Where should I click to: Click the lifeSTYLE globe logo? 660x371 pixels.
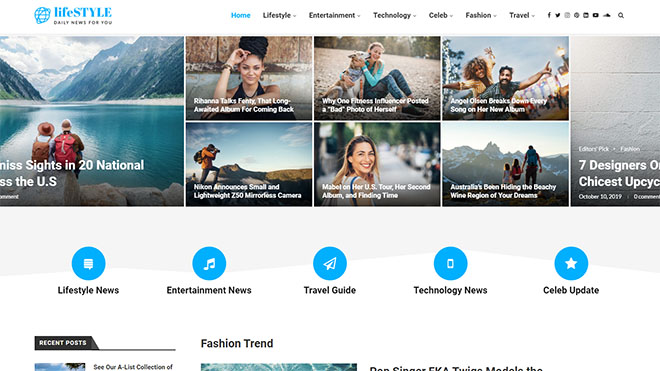[73, 15]
